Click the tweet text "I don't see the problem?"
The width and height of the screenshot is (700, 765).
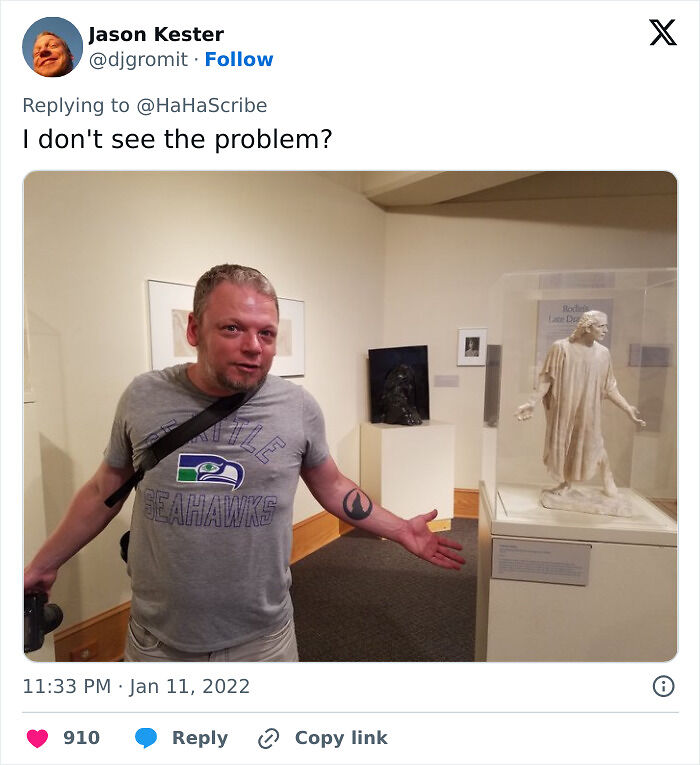coord(177,139)
